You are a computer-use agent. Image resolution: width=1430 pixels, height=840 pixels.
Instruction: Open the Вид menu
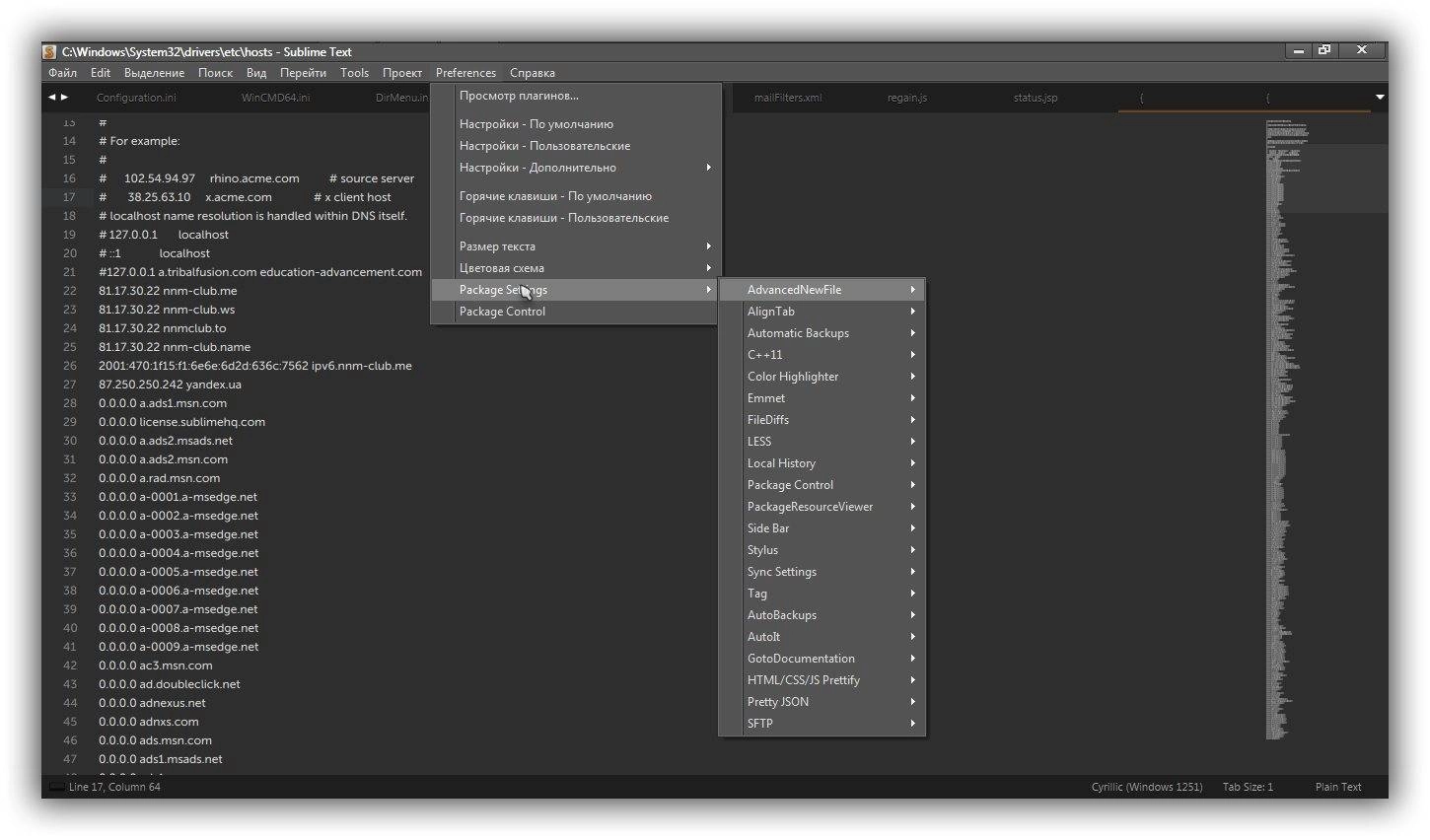click(x=256, y=73)
